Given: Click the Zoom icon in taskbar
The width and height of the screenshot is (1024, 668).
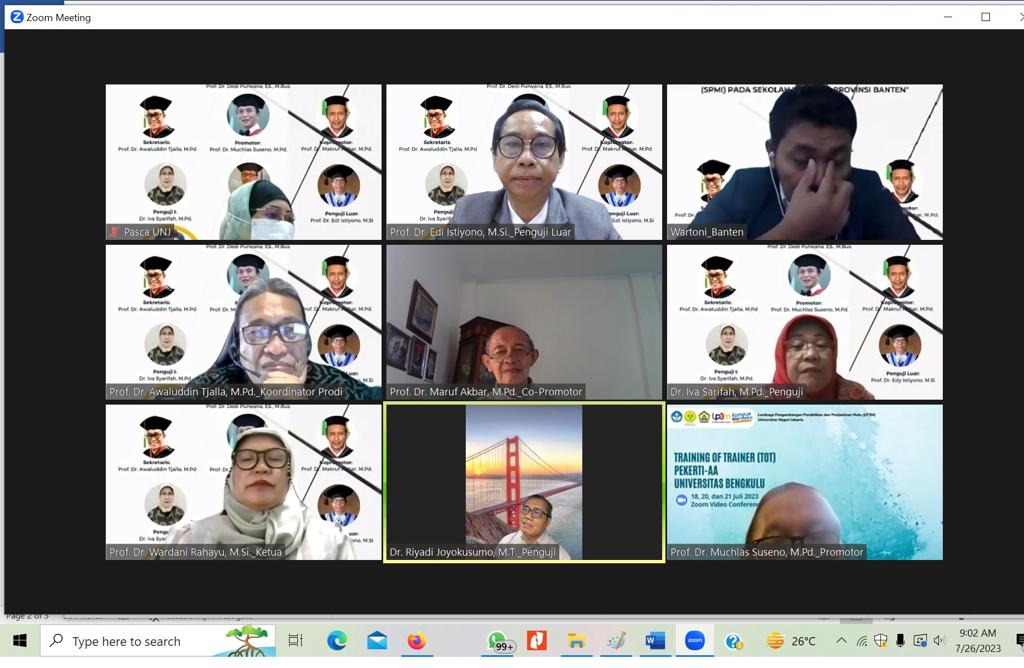Looking at the screenshot, I should click(694, 641).
